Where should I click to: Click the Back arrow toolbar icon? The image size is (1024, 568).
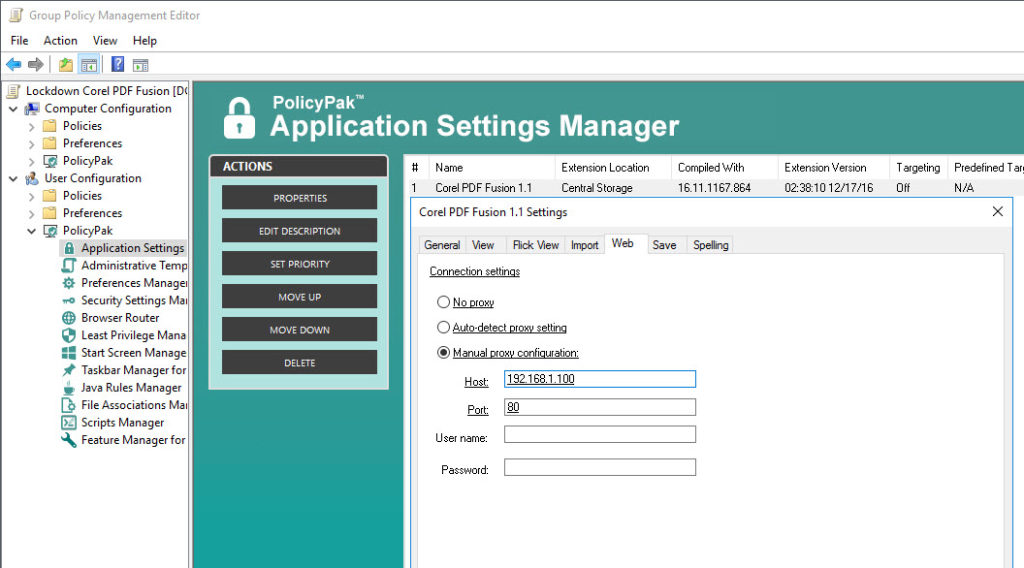coord(14,65)
